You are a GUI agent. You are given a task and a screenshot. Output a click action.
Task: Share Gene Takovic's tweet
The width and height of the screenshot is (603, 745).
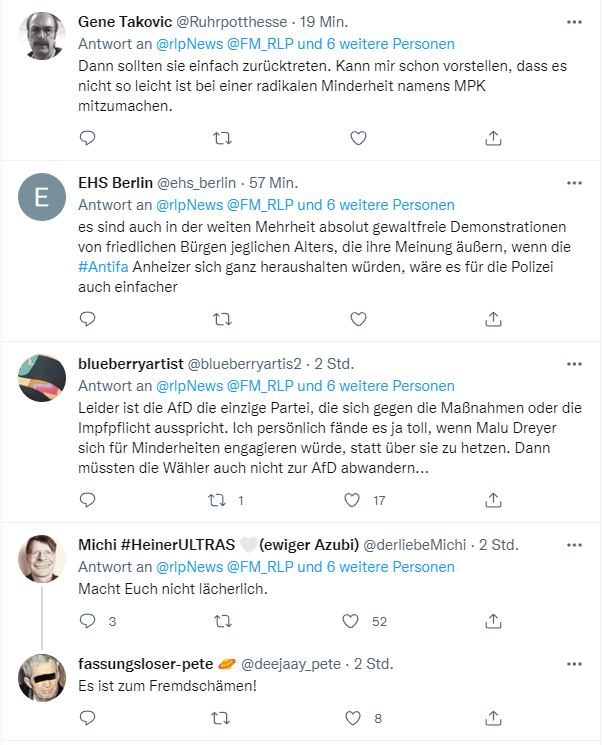coord(492,138)
